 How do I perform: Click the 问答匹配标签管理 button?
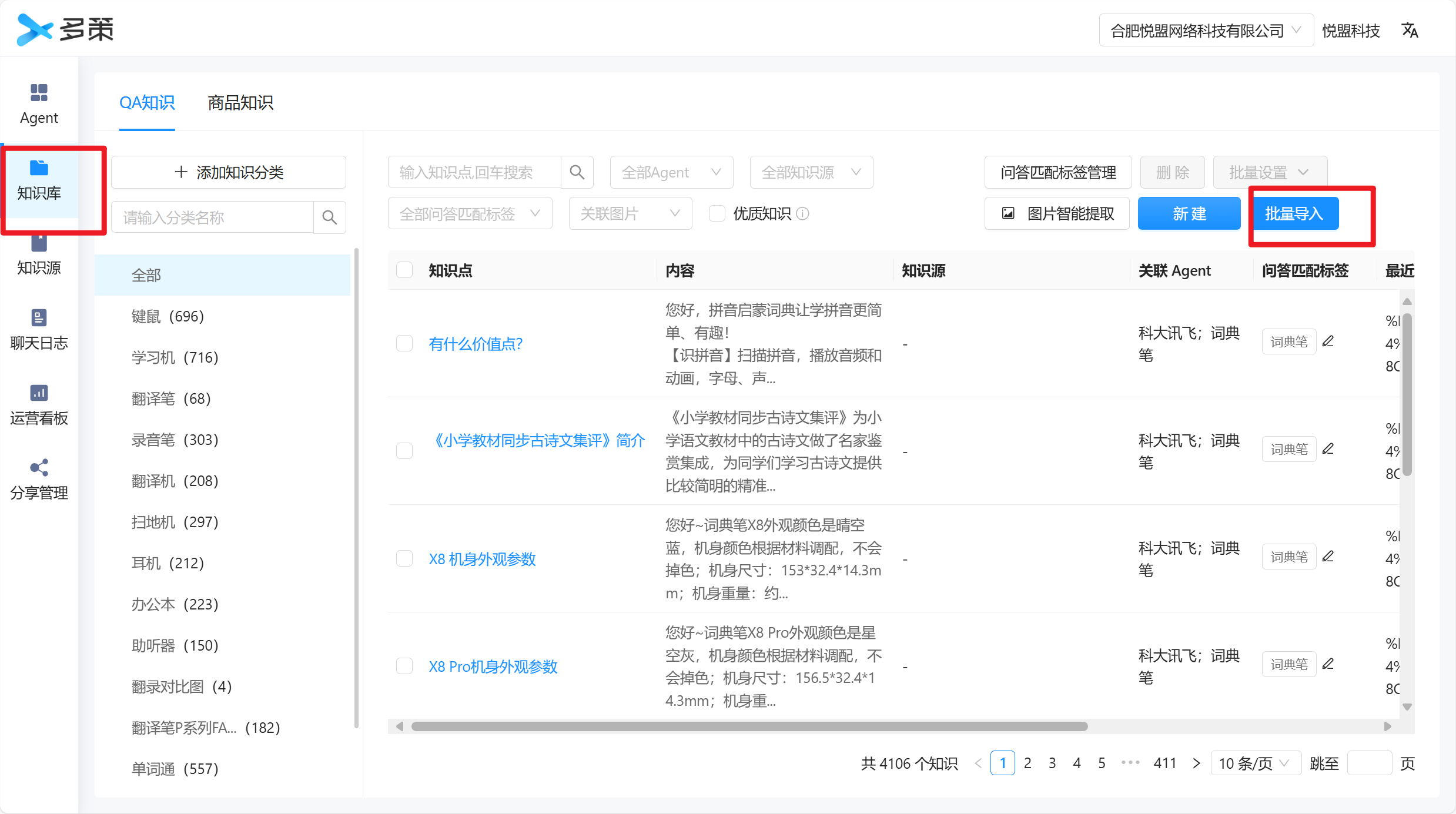[1058, 172]
